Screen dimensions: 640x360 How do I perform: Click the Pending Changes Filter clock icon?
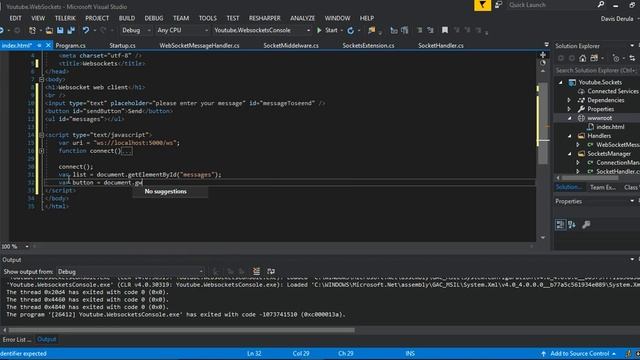616,58
